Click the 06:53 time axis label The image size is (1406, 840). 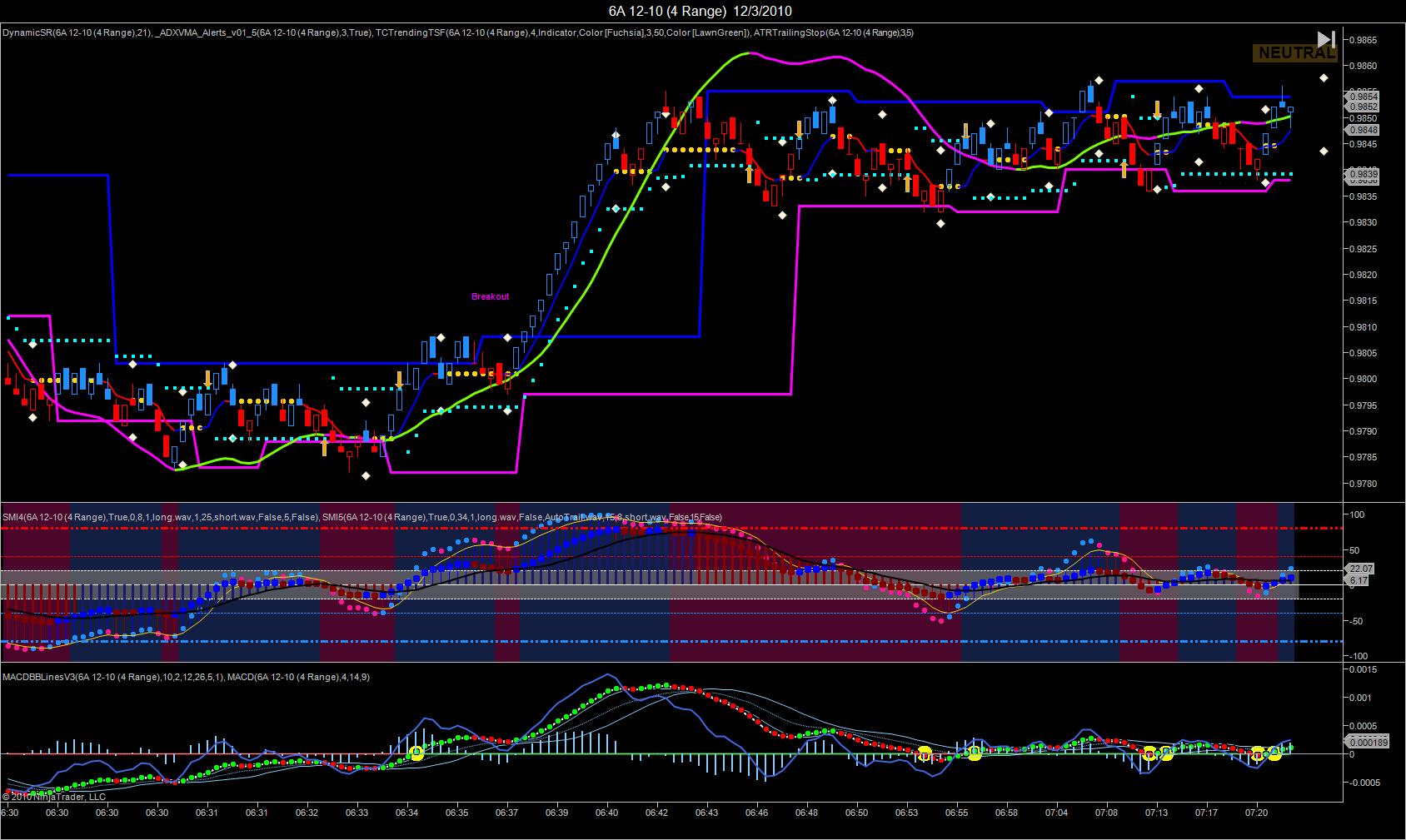907,812
